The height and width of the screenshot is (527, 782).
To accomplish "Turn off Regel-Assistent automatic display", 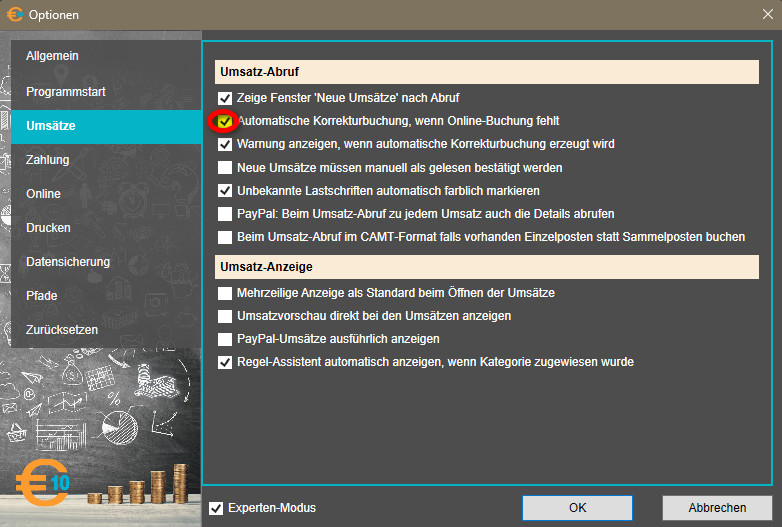I will (x=225, y=362).
